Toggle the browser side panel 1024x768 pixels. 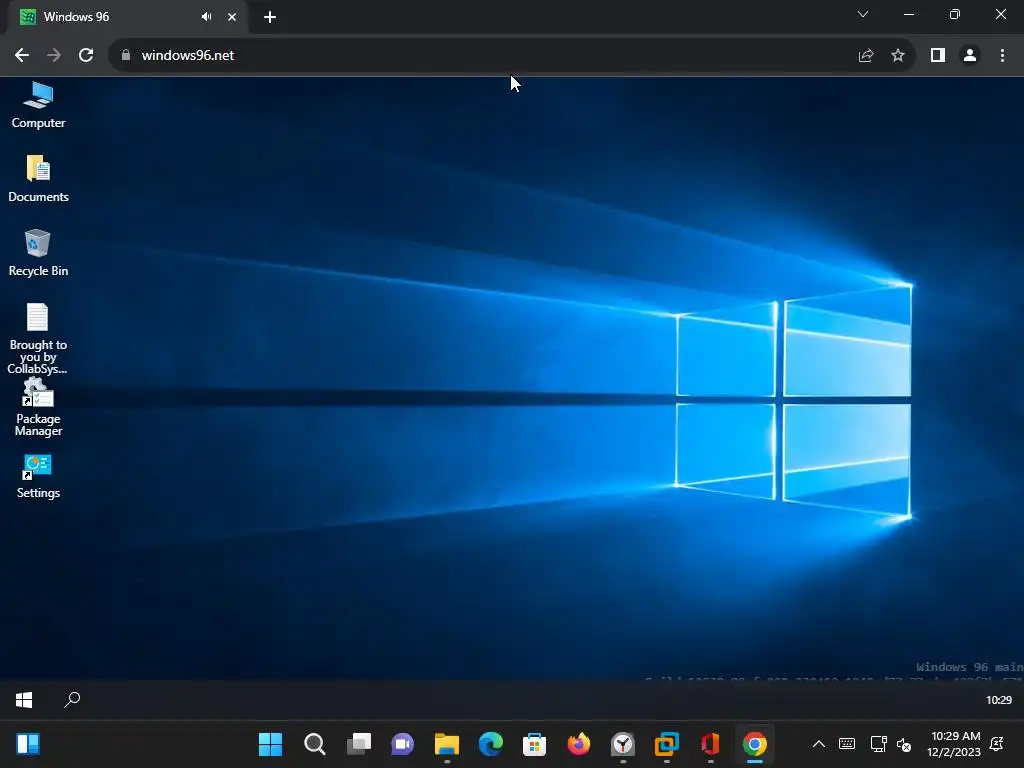tap(938, 56)
